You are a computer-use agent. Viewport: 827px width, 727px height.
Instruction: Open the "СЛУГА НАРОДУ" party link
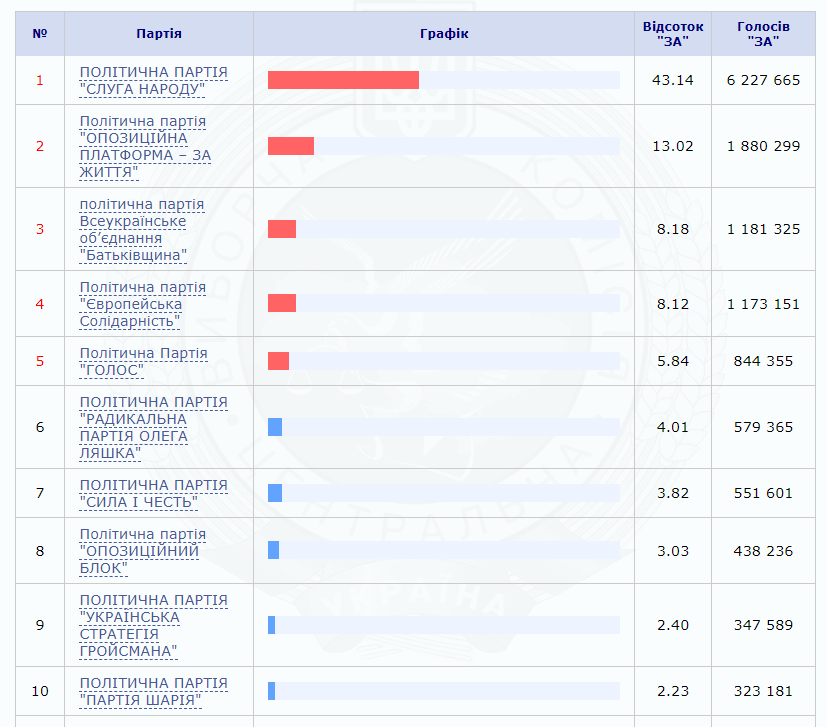point(153,81)
